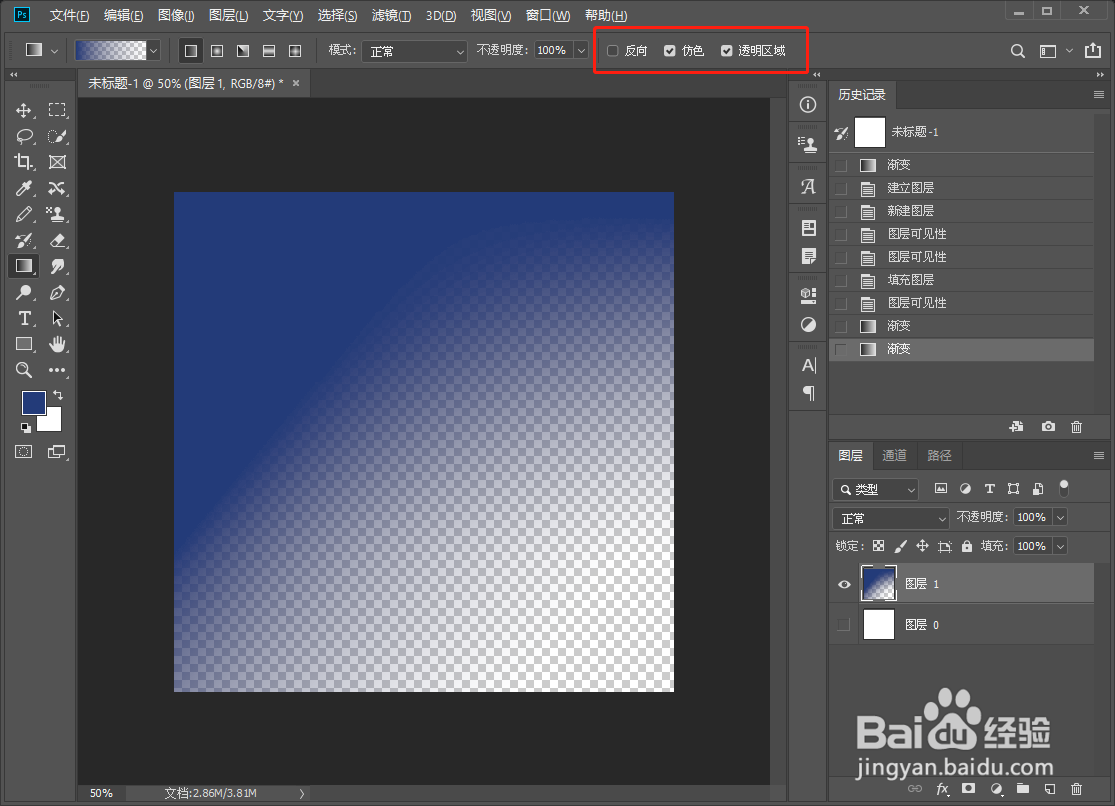Viewport: 1115px width, 806px height.
Task: Choose the diamond gradient type
Action: click(295, 51)
